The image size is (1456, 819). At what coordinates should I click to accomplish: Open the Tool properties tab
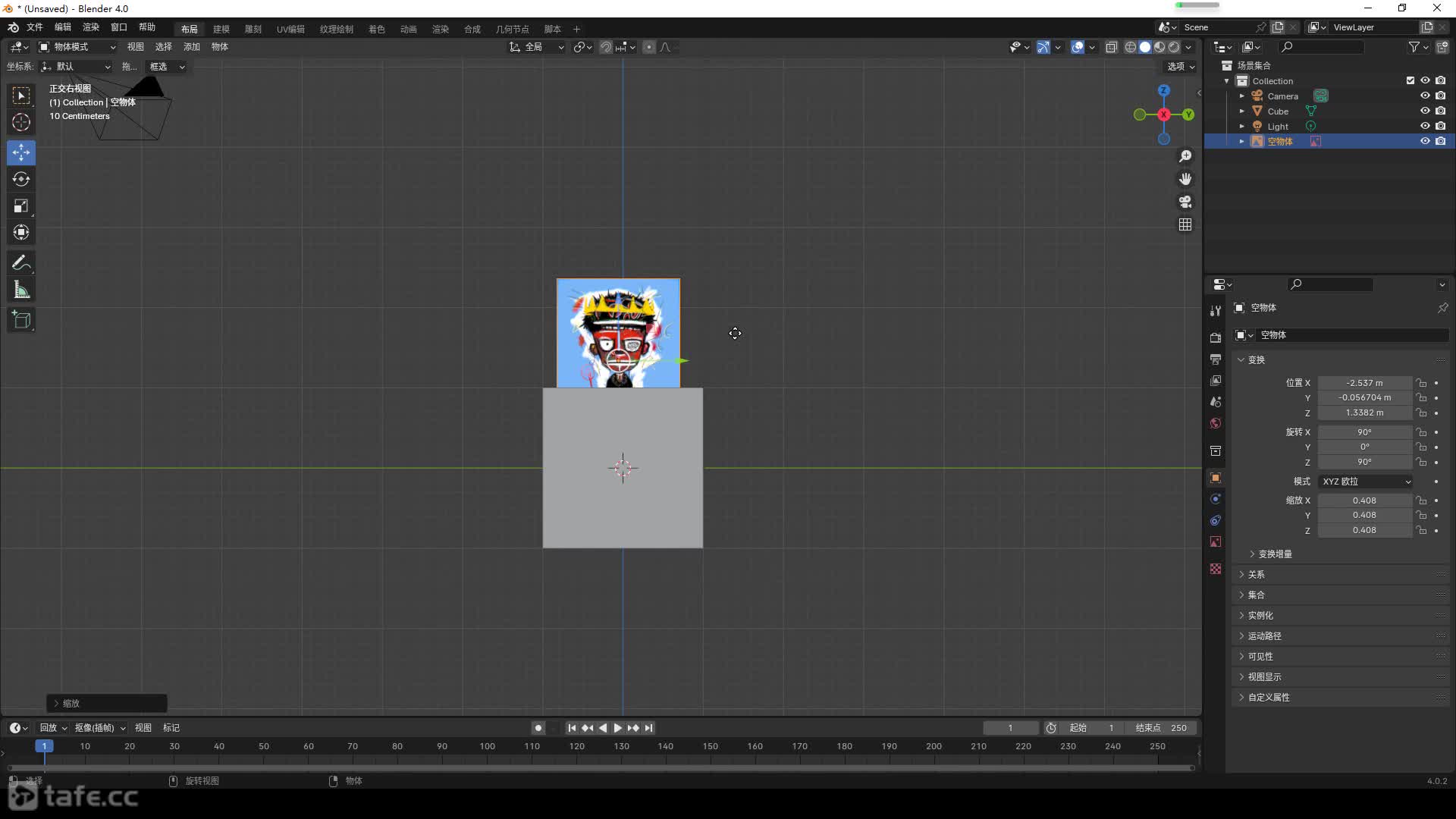[x=1216, y=311]
